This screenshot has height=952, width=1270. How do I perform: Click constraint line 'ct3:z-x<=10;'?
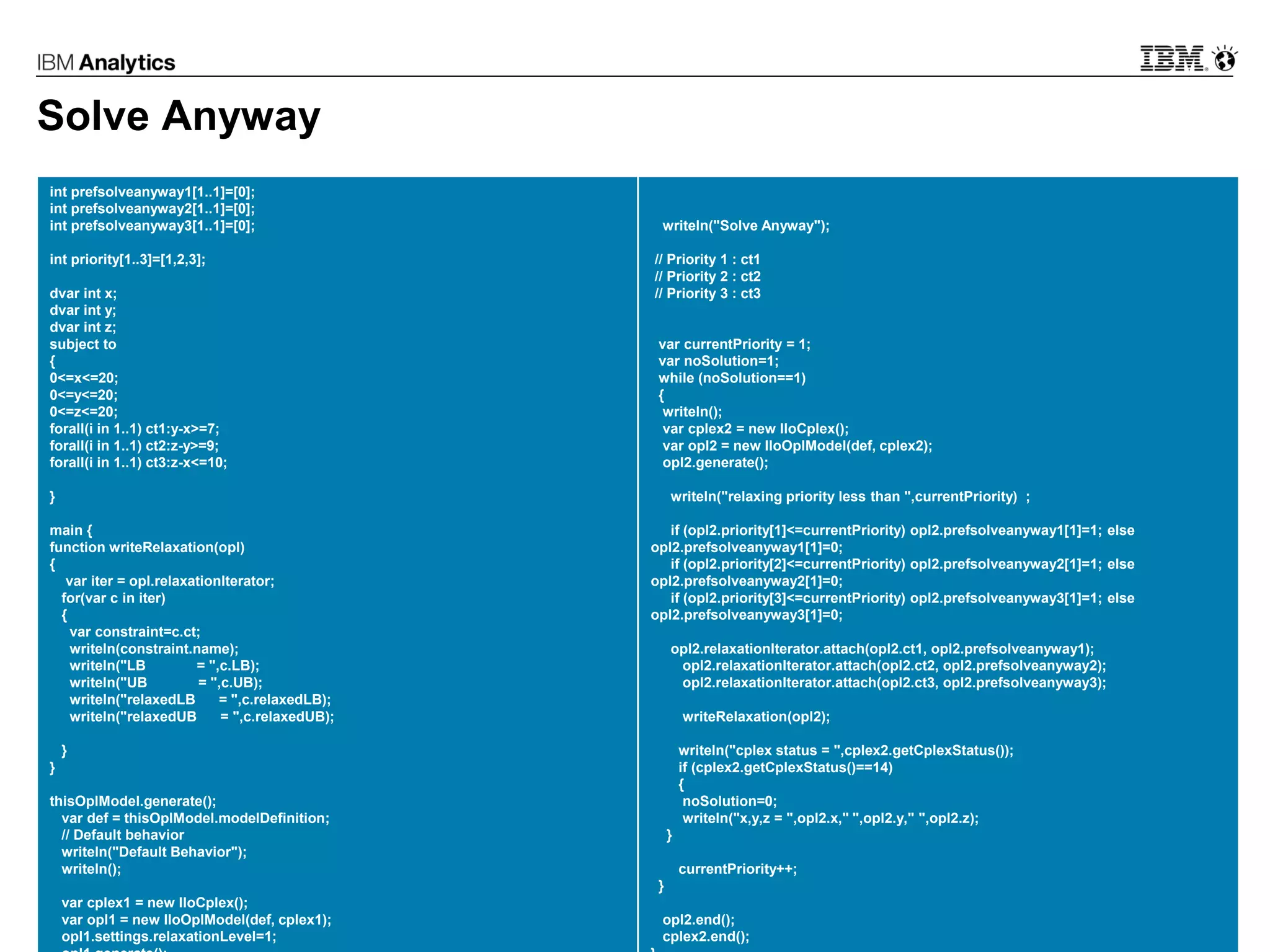[x=138, y=462]
